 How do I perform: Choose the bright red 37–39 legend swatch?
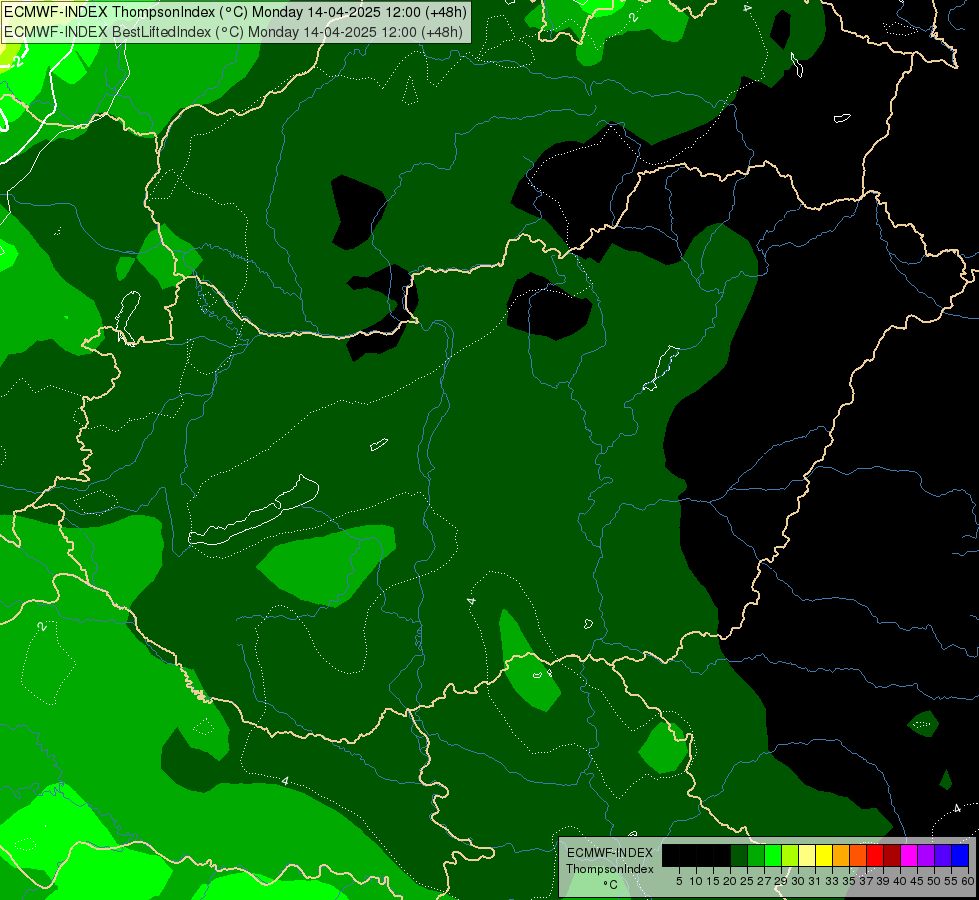click(875, 855)
